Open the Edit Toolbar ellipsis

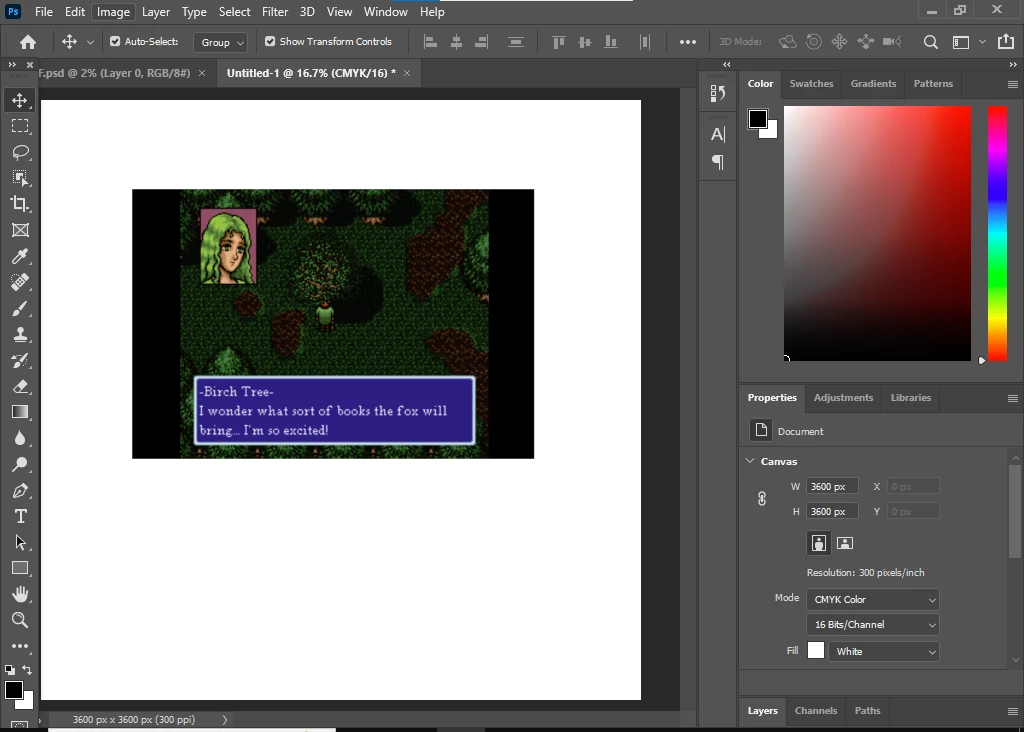(x=20, y=646)
